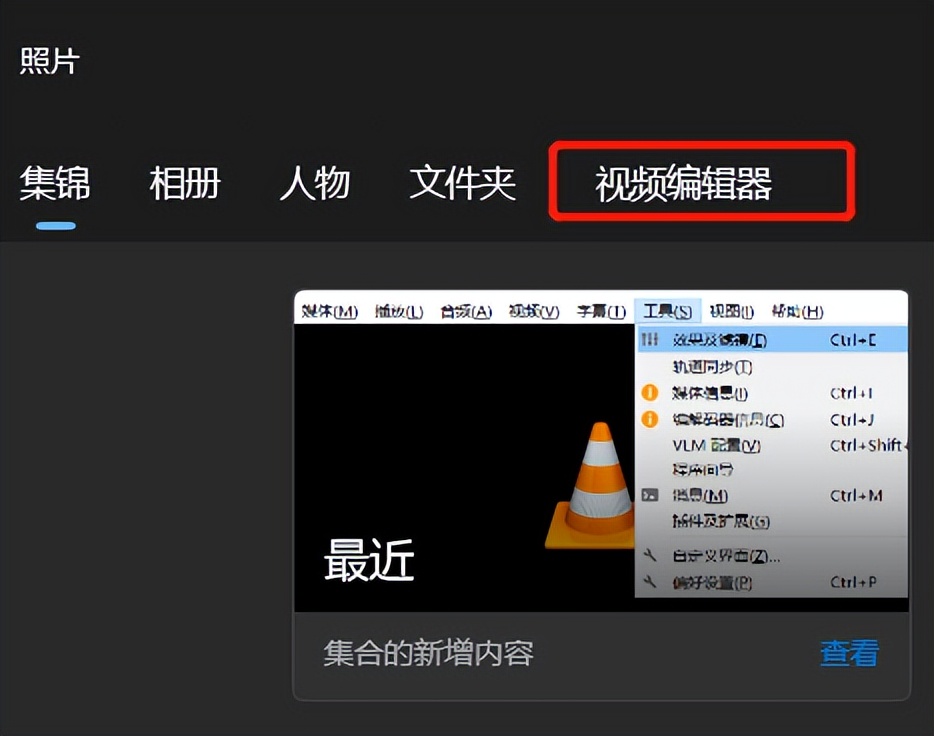Open the 消息 log via its icon
Image resolution: width=934 pixels, height=736 pixels.
click(x=650, y=496)
